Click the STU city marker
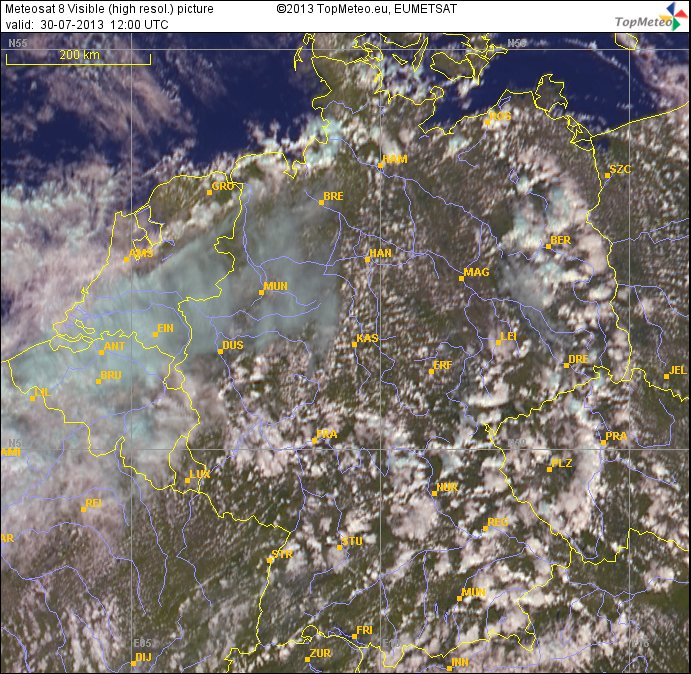 [340, 547]
